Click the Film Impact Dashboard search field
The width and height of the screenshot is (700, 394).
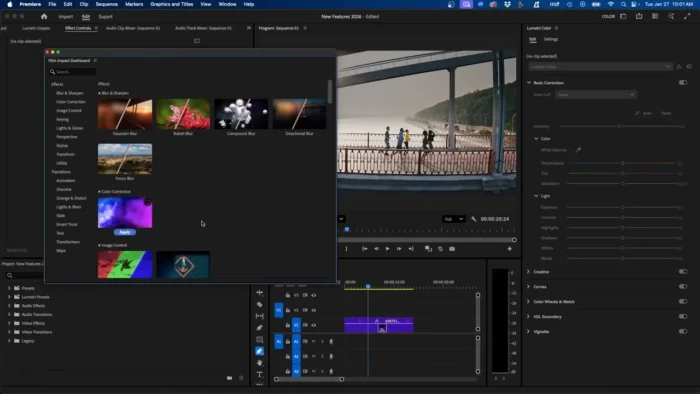coord(72,72)
